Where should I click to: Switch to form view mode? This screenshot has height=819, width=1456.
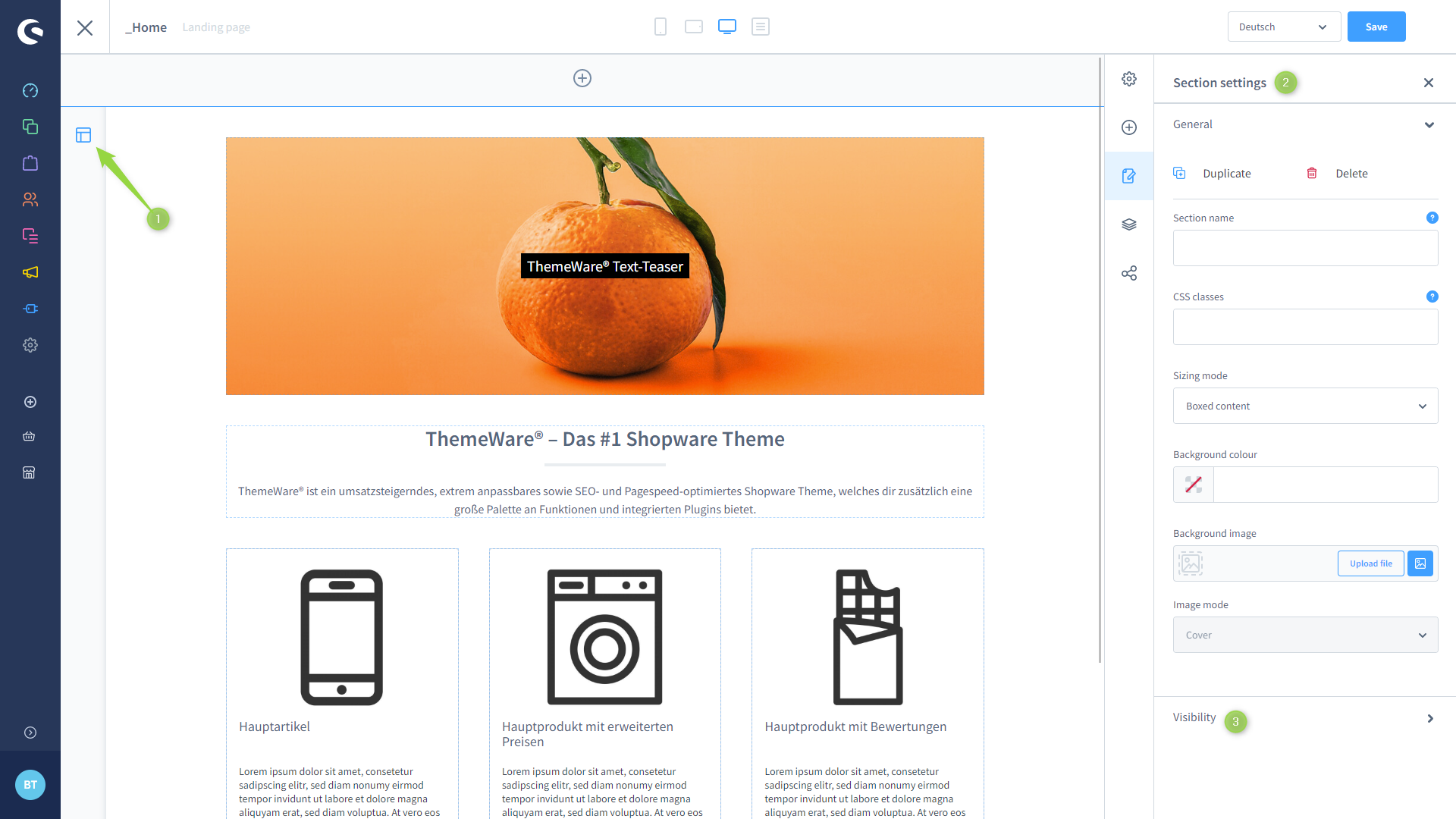pyautogui.click(x=761, y=27)
